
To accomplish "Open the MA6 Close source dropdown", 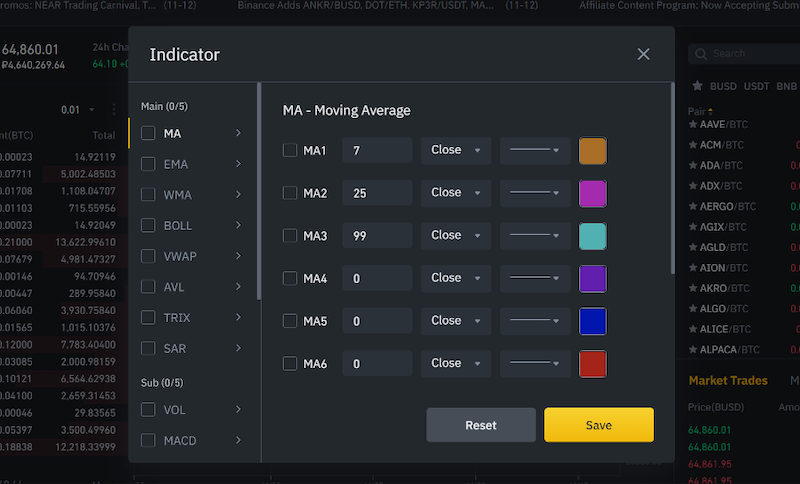I will [x=456, y=363].
